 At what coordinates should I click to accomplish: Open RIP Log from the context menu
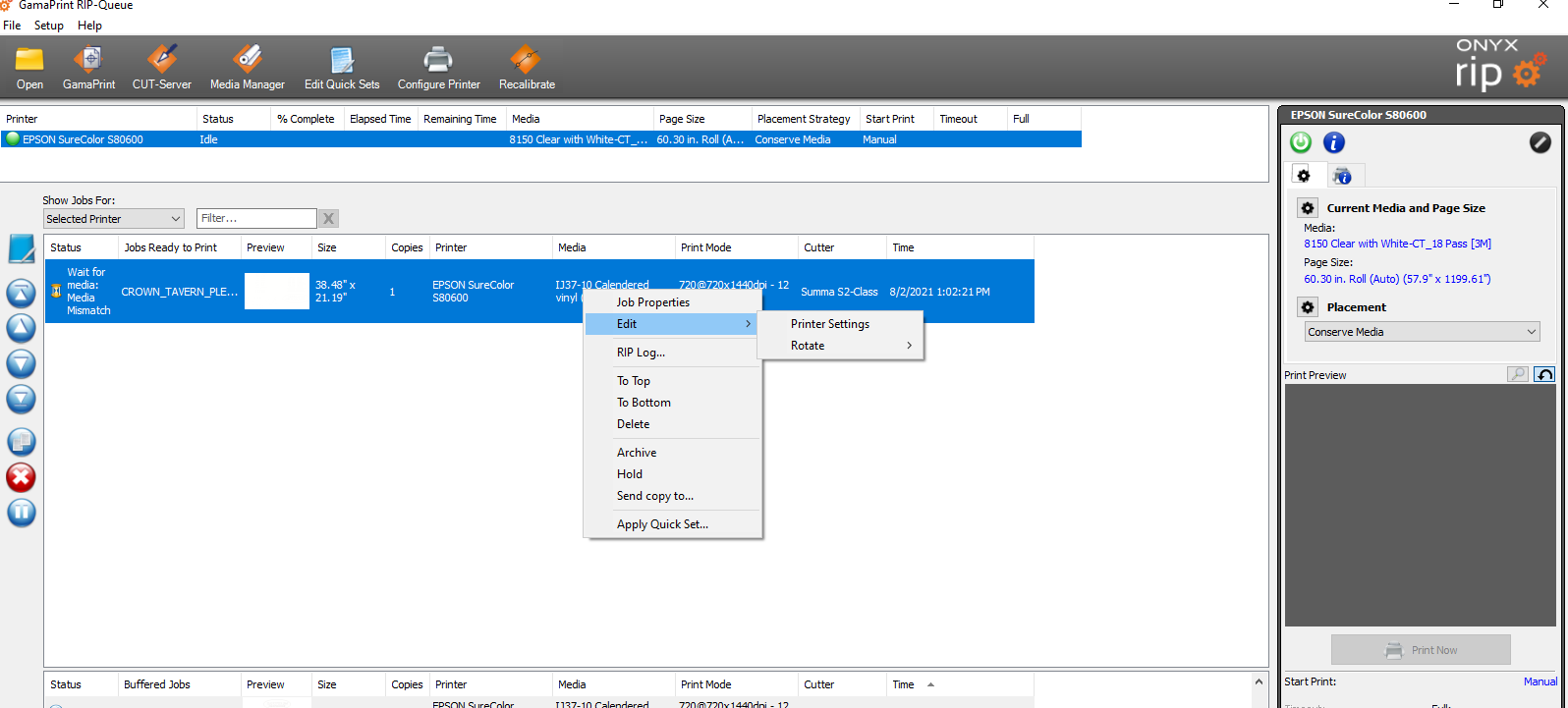641,353
